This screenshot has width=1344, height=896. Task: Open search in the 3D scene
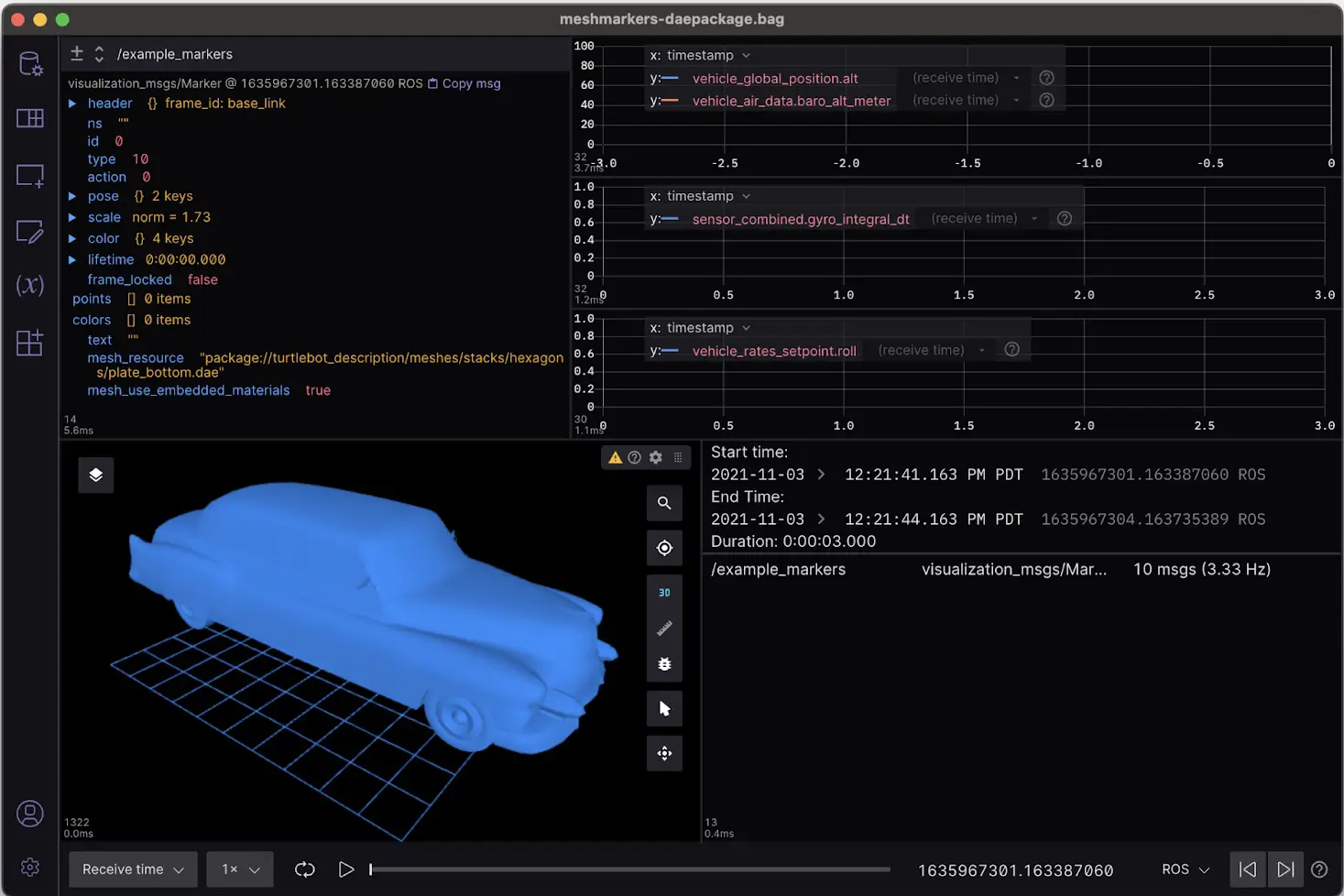[x=664, y=503]
